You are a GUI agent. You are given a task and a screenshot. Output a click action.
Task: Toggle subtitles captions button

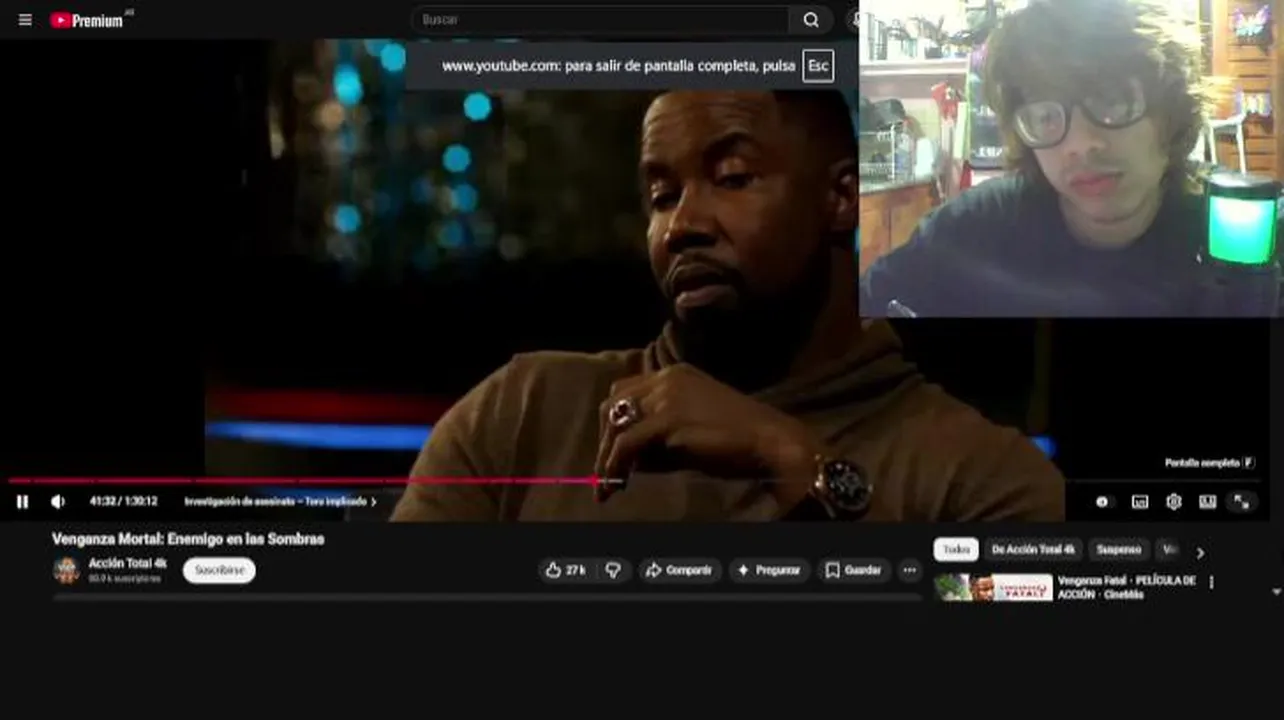pyautogui.click(x=1140, y=502)
